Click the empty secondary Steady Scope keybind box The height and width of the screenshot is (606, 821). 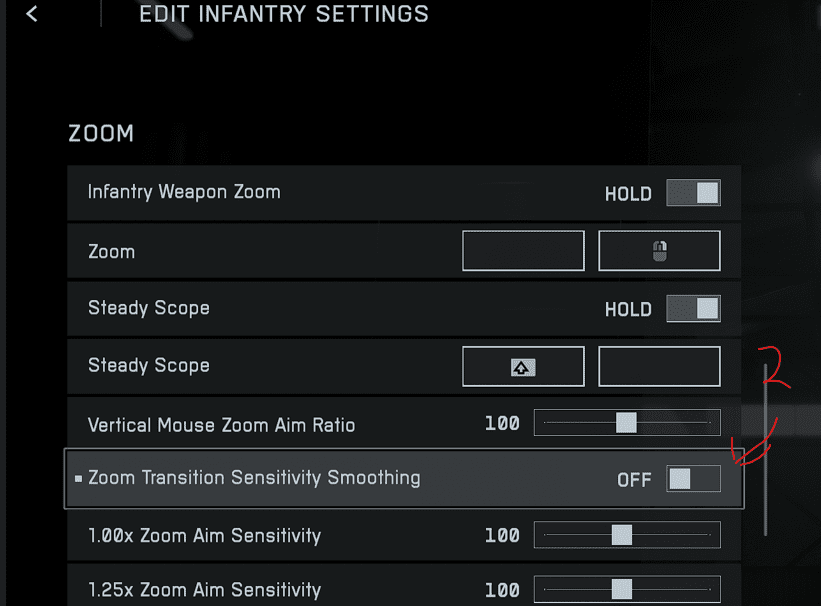[659, 367]
